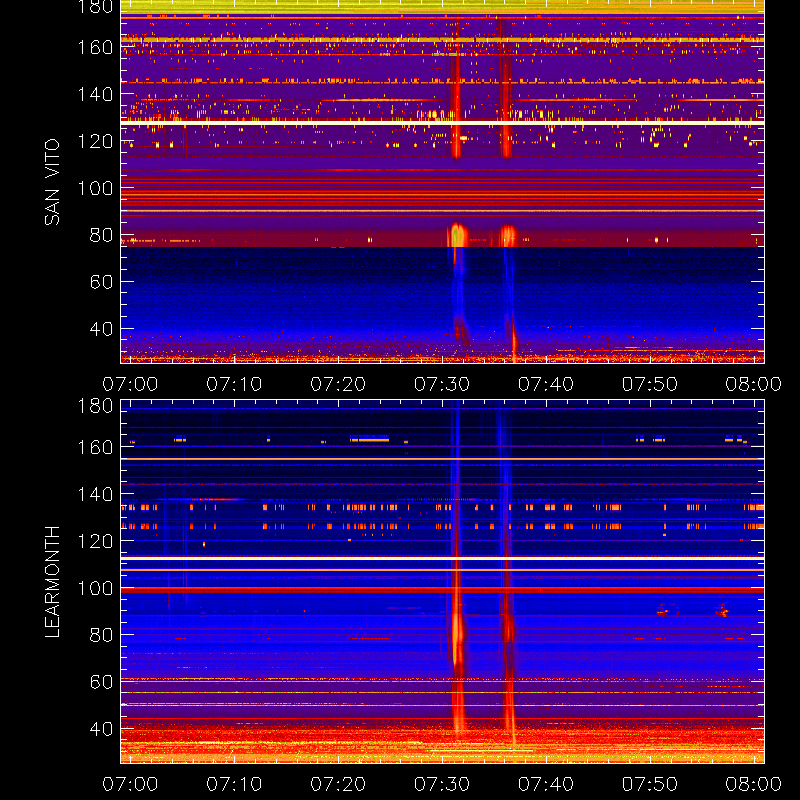Click the solid white band near 127 MHz, San Vito
This screenshot has width=800, height=800.
click(442, 123)
